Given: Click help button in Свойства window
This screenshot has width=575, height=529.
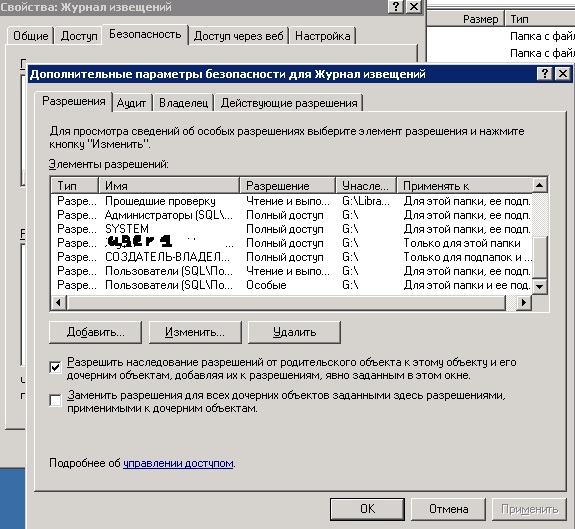Looking at the screenshot, I should (396, 7).
